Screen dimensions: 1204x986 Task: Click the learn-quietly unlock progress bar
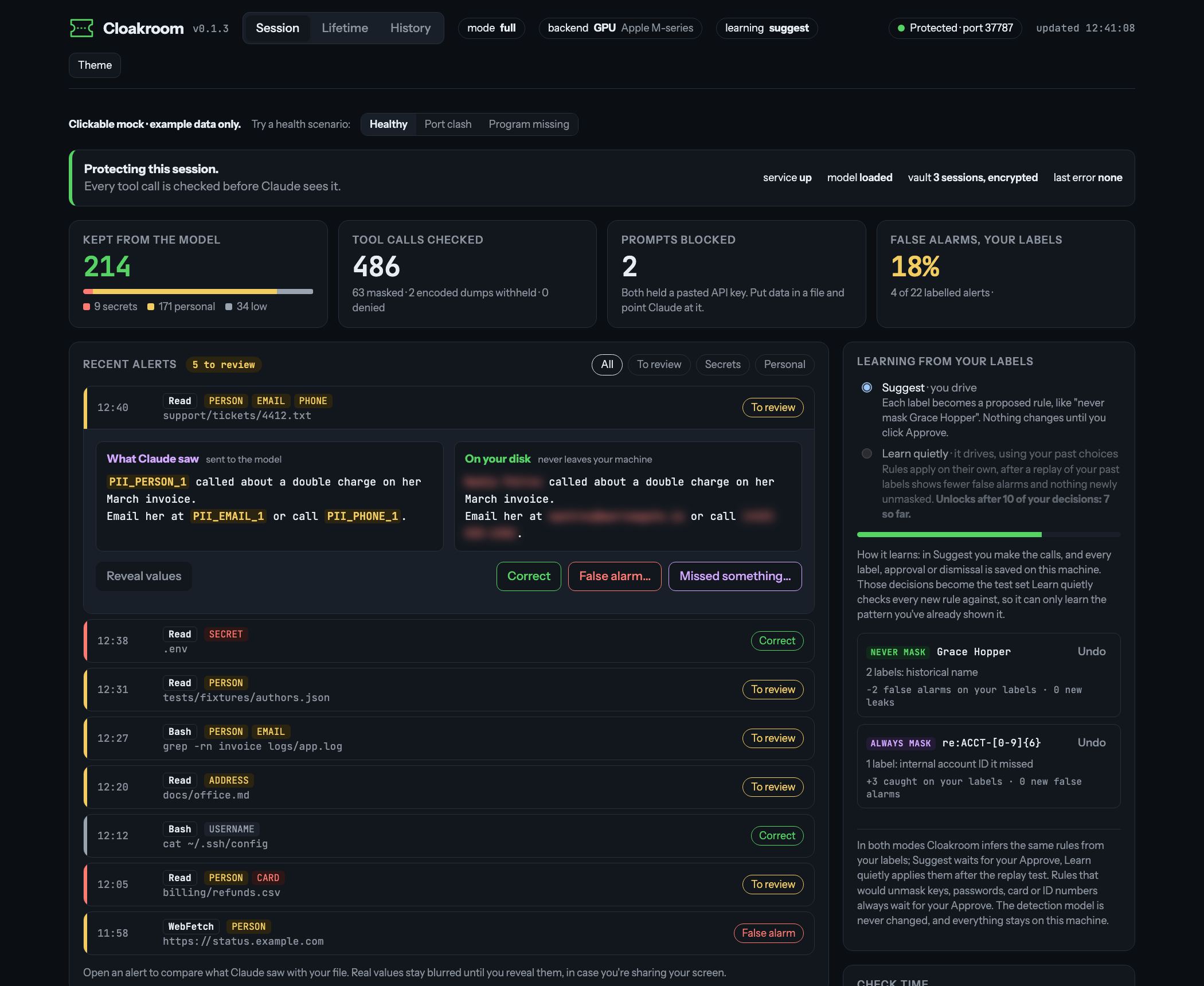[x=988, y=535]
